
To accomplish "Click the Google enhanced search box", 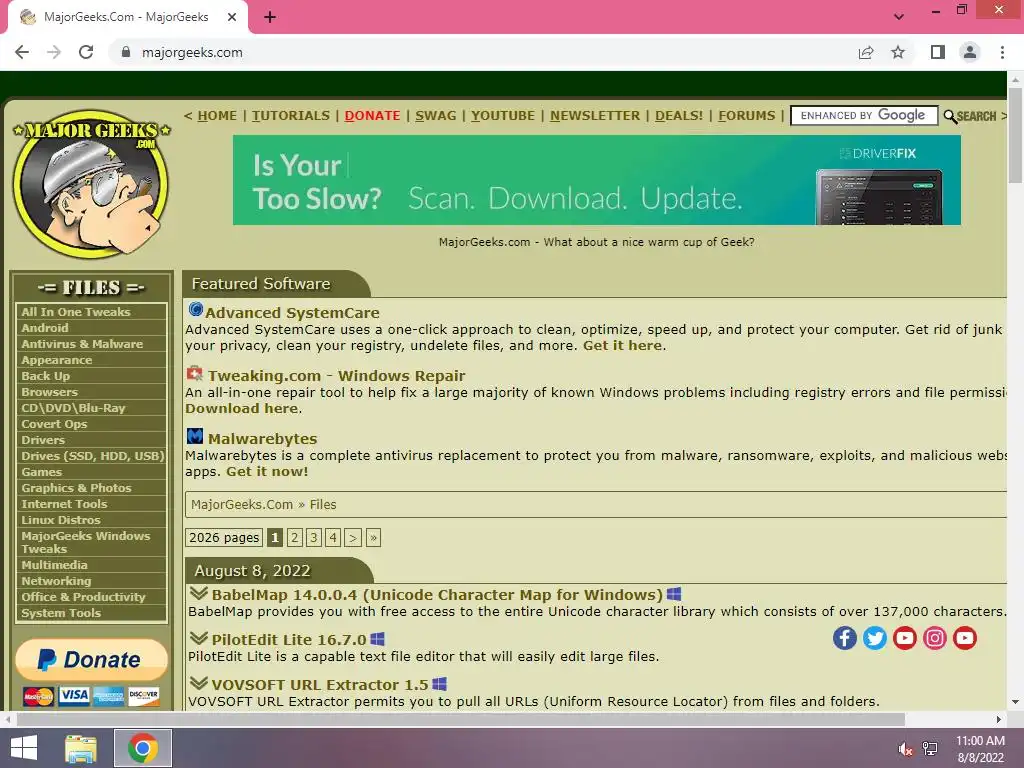I will click(864, 116).
